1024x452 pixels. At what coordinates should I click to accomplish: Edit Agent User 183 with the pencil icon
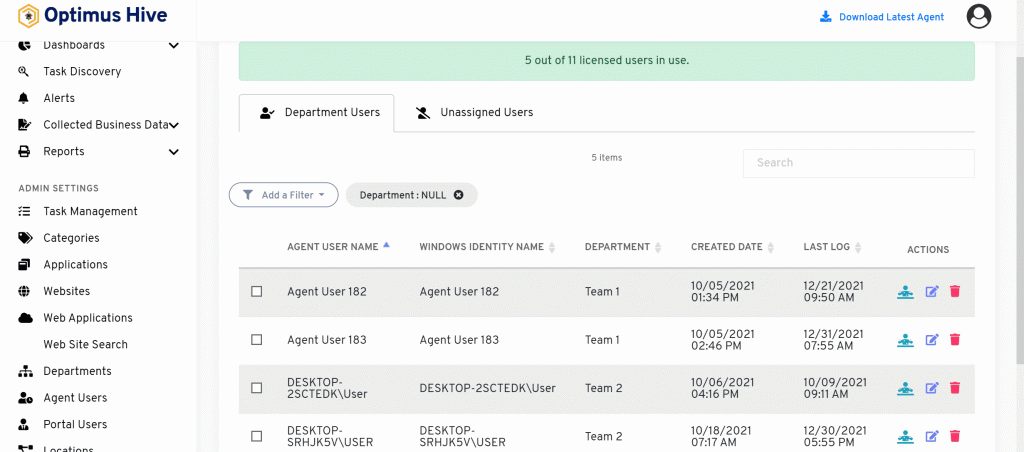click(932, 340)
